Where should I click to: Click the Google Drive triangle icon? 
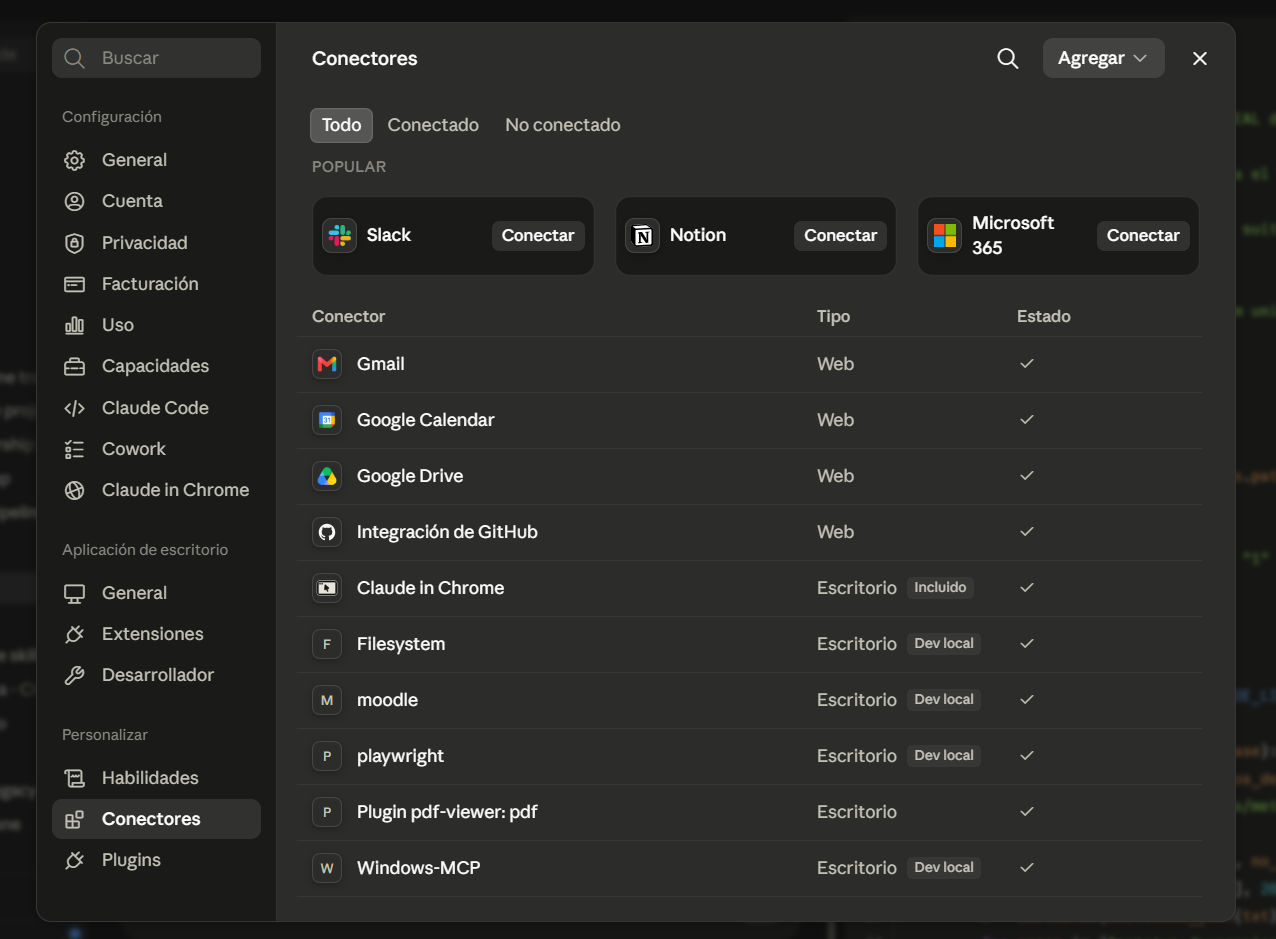[x=327, y=476]
